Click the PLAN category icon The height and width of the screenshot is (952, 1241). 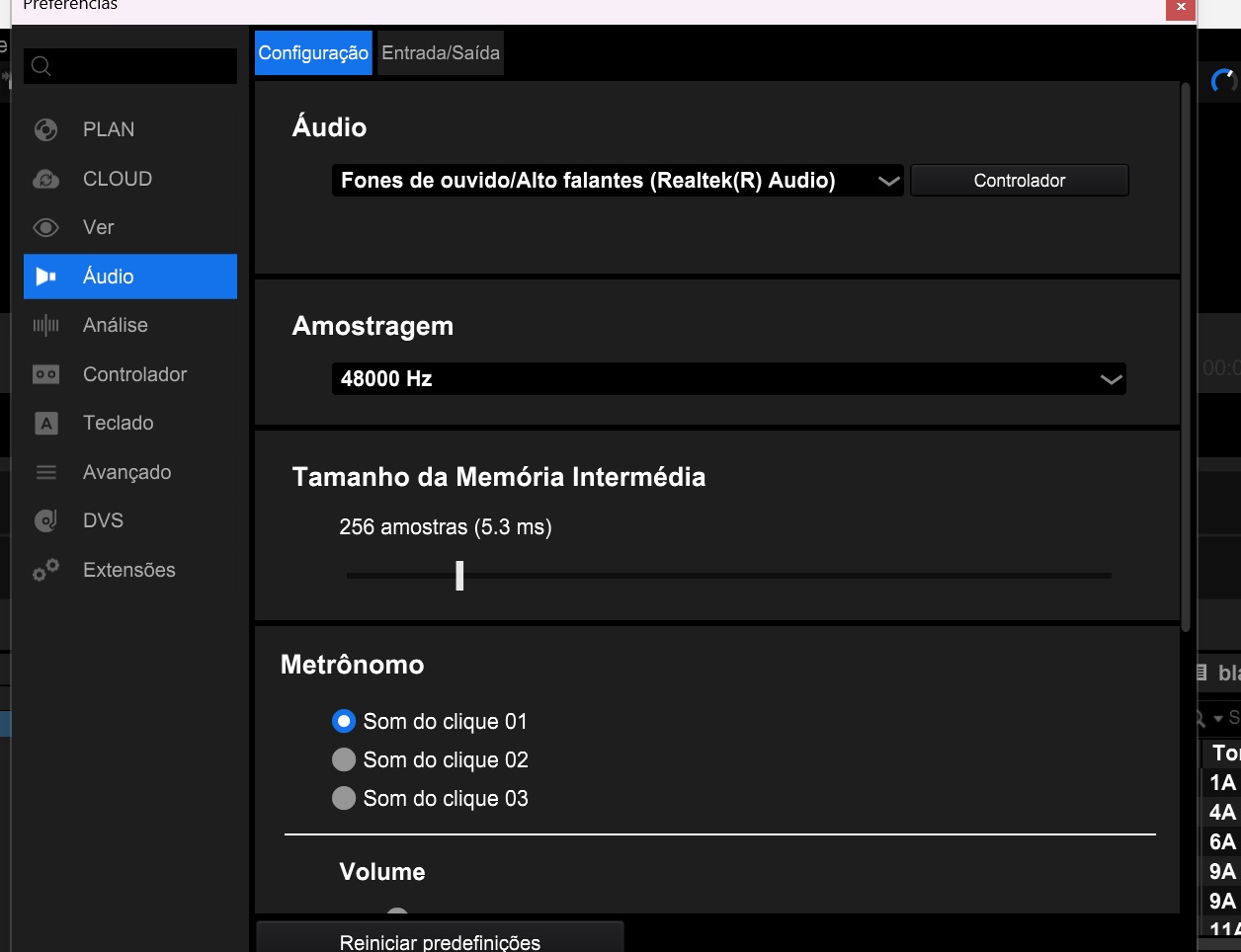[x=45, y=129]
